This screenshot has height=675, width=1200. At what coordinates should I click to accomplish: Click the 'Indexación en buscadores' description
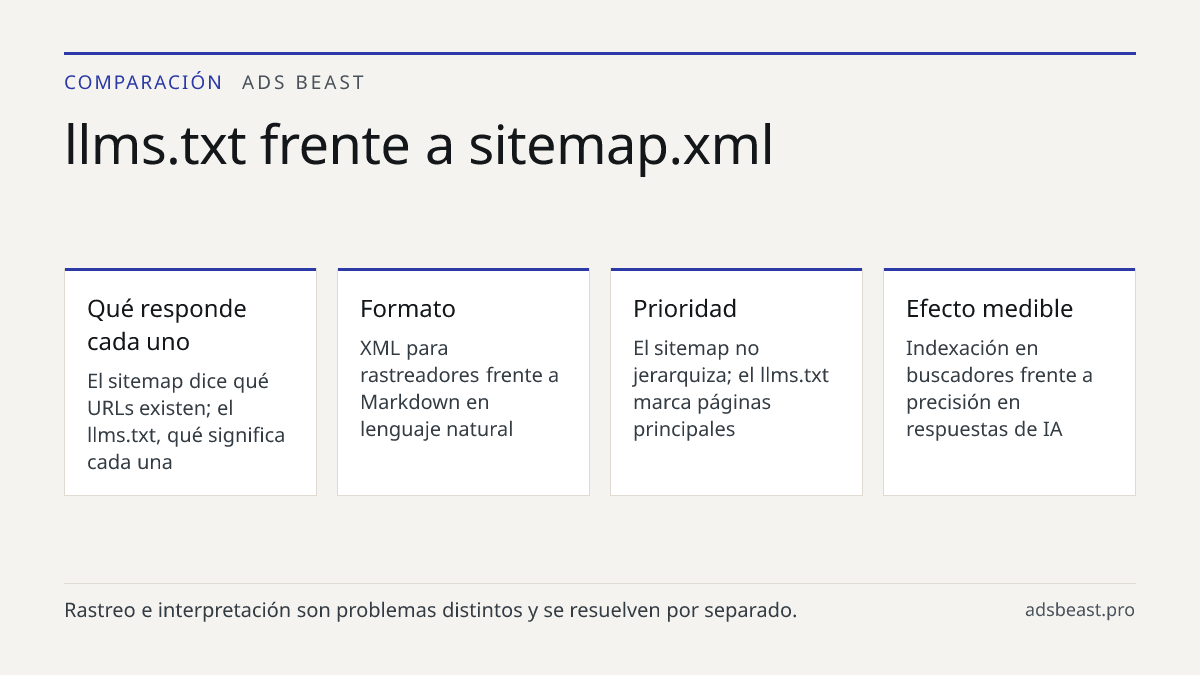coord(999,389)
